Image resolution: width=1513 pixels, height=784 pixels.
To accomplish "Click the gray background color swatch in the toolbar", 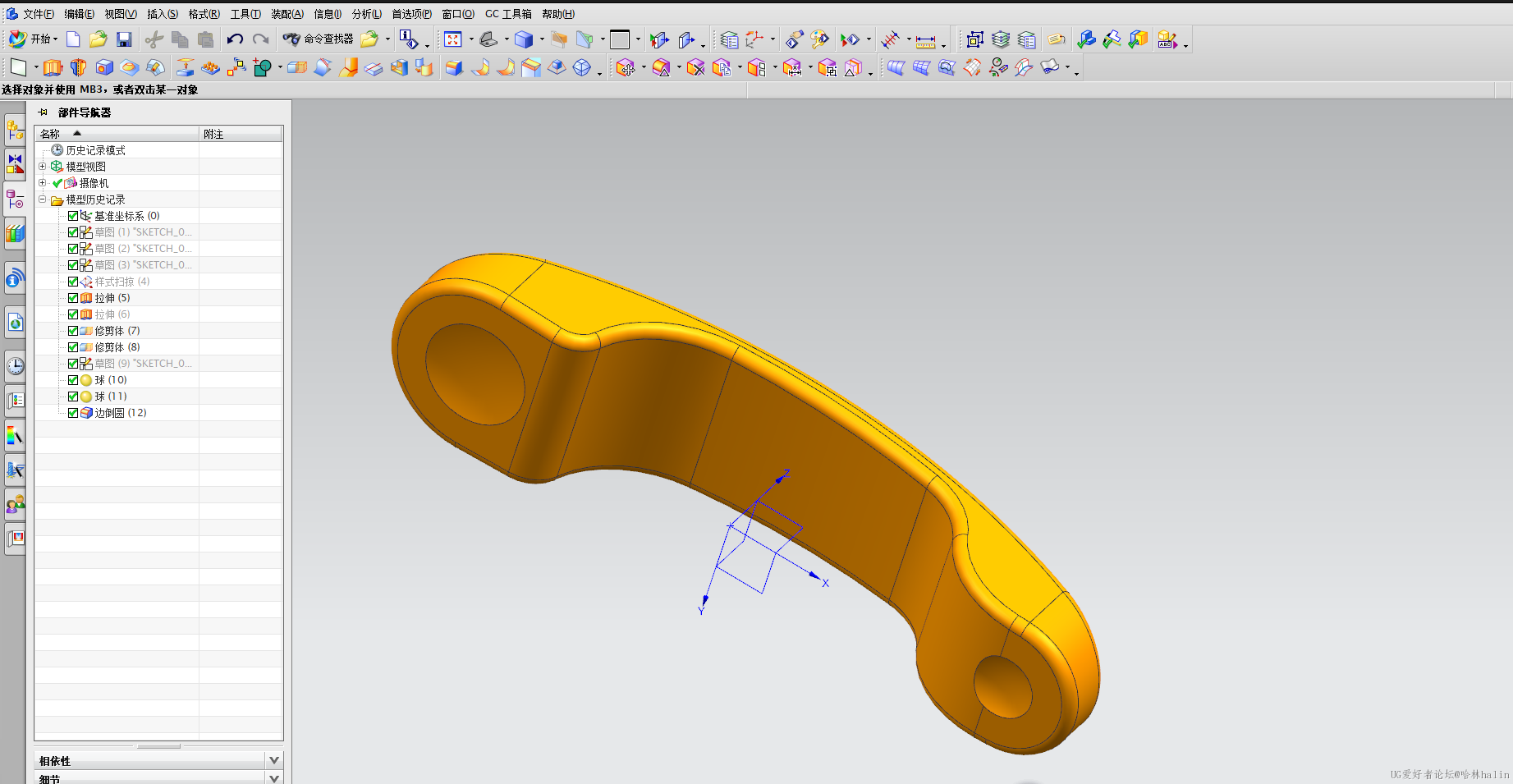I will point(620,39).
